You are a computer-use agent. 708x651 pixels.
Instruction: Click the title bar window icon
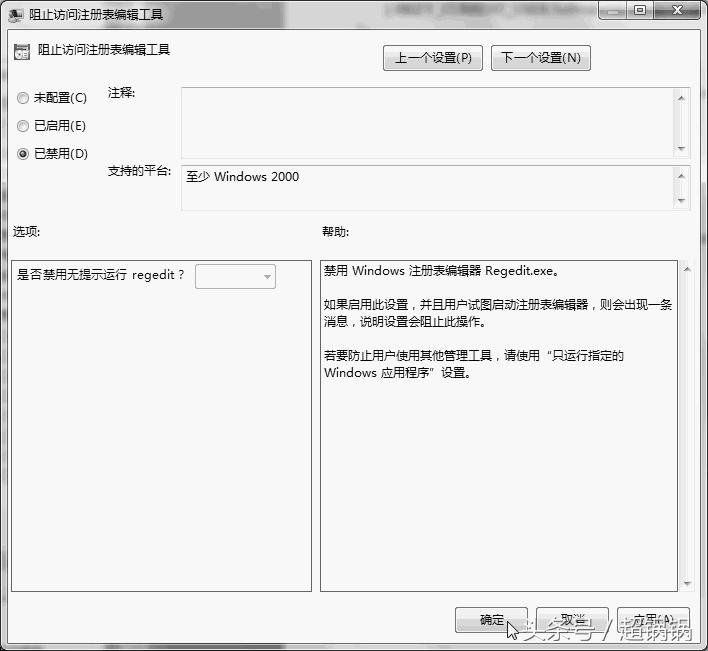[x=16, y=15]
